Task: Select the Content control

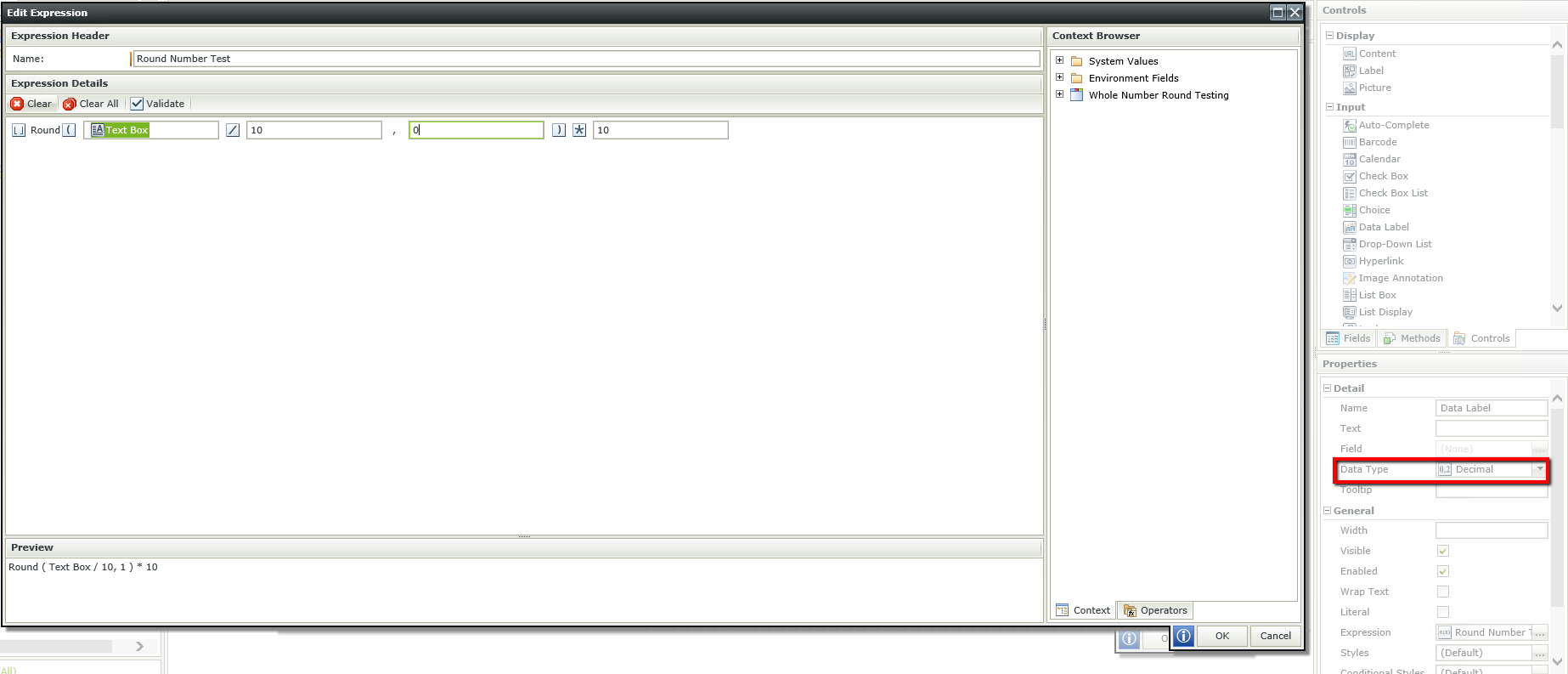Action: click(1369, 54)
